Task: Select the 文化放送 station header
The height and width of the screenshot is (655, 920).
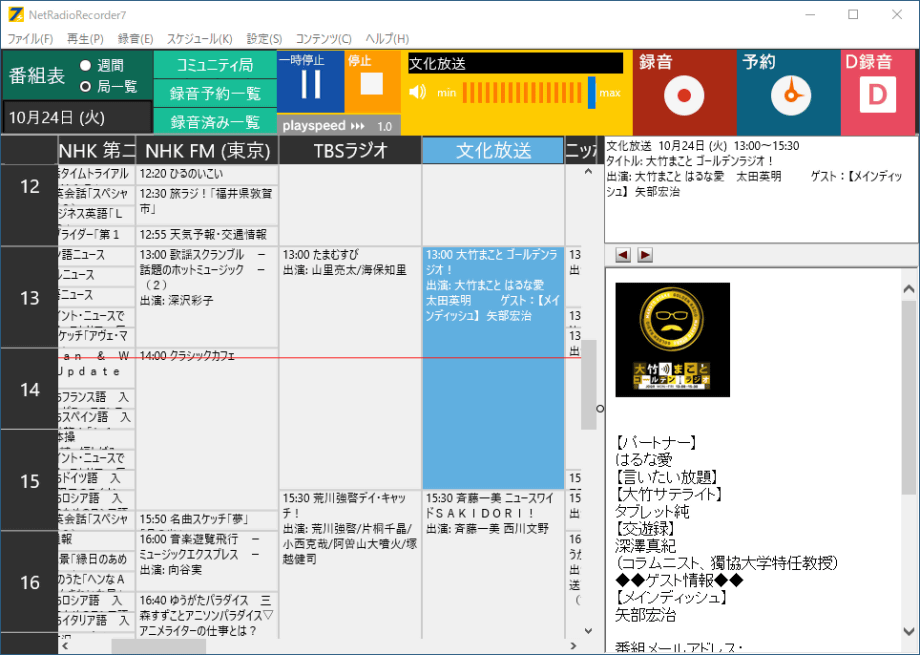Action: 493,151
